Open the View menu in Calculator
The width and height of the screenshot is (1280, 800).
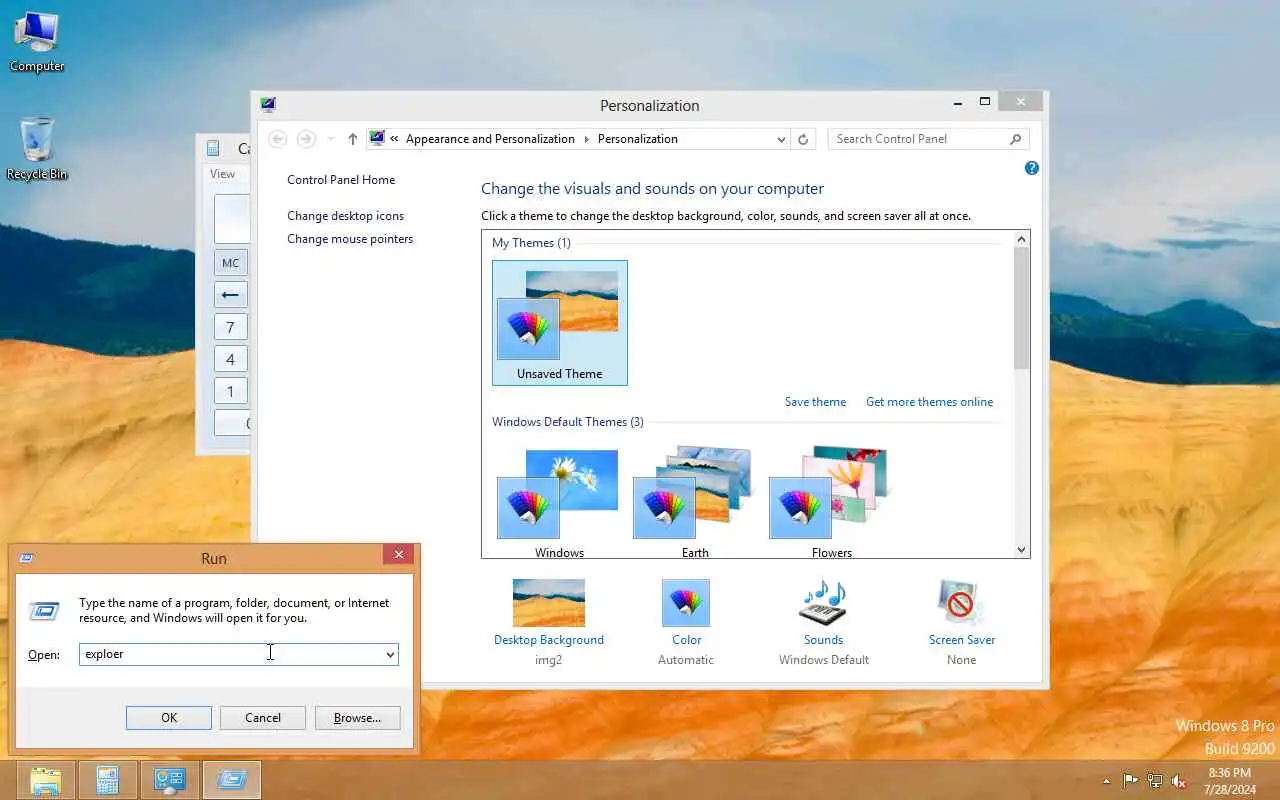tap(222, 174)
